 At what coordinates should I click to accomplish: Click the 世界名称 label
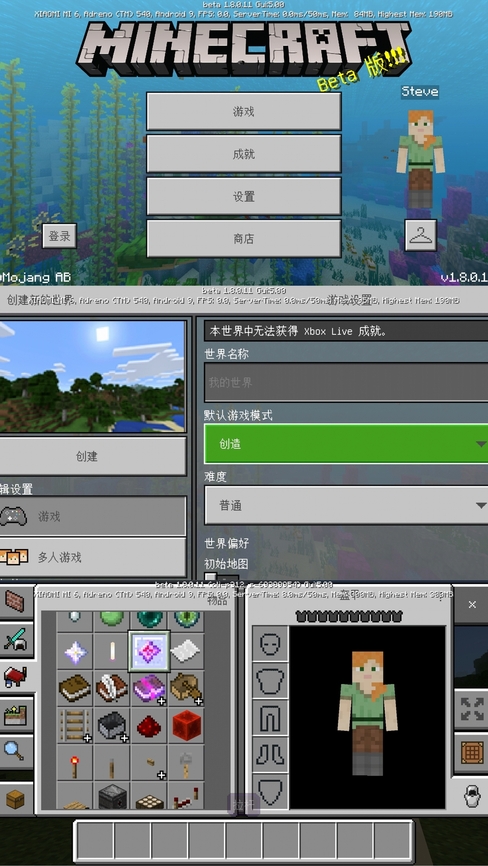[x=226, y=354]
